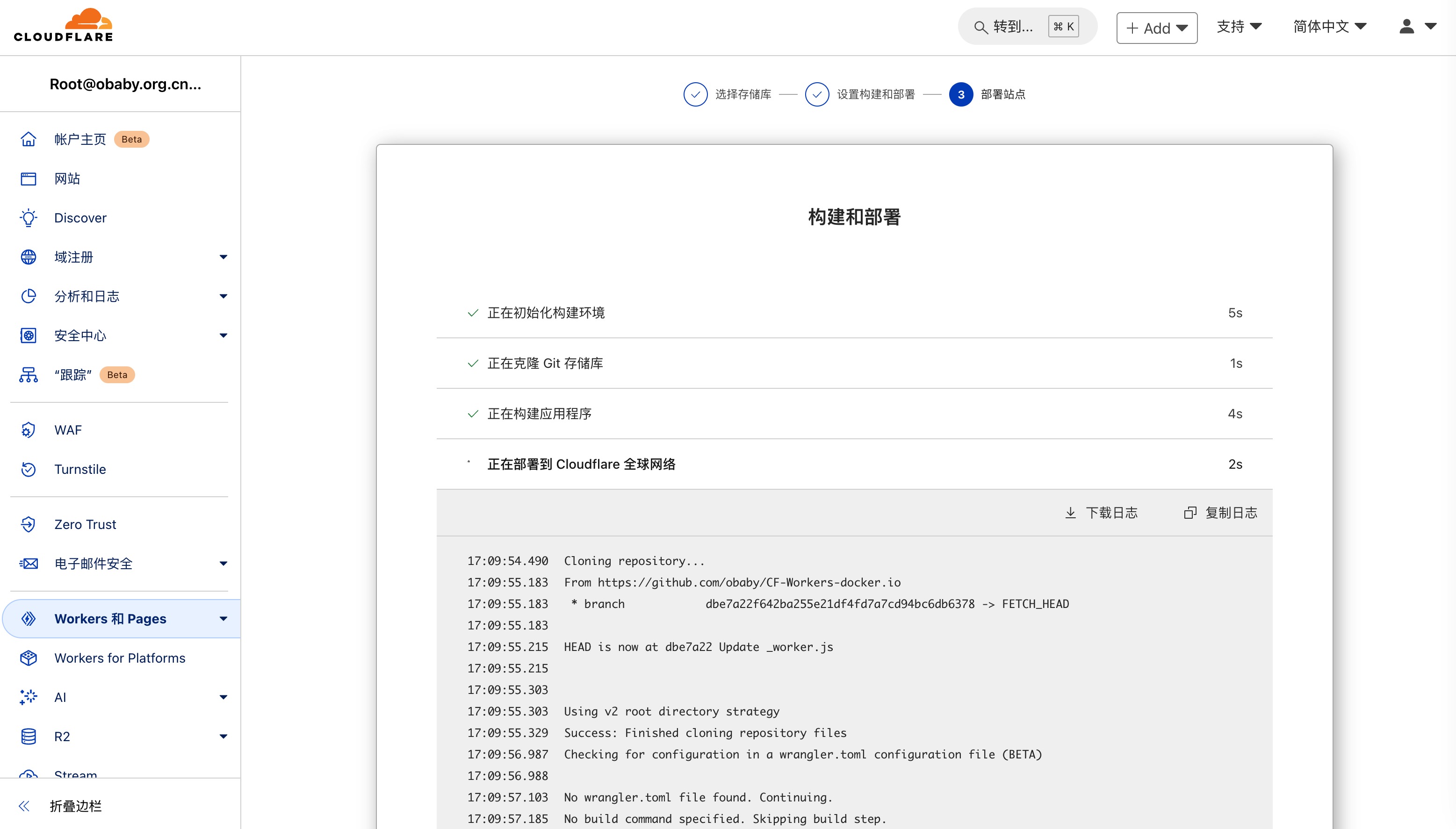The width and height of the screenshot is (1456, 829).
Task: Open the 支持 support menu
Action: 1239,26
